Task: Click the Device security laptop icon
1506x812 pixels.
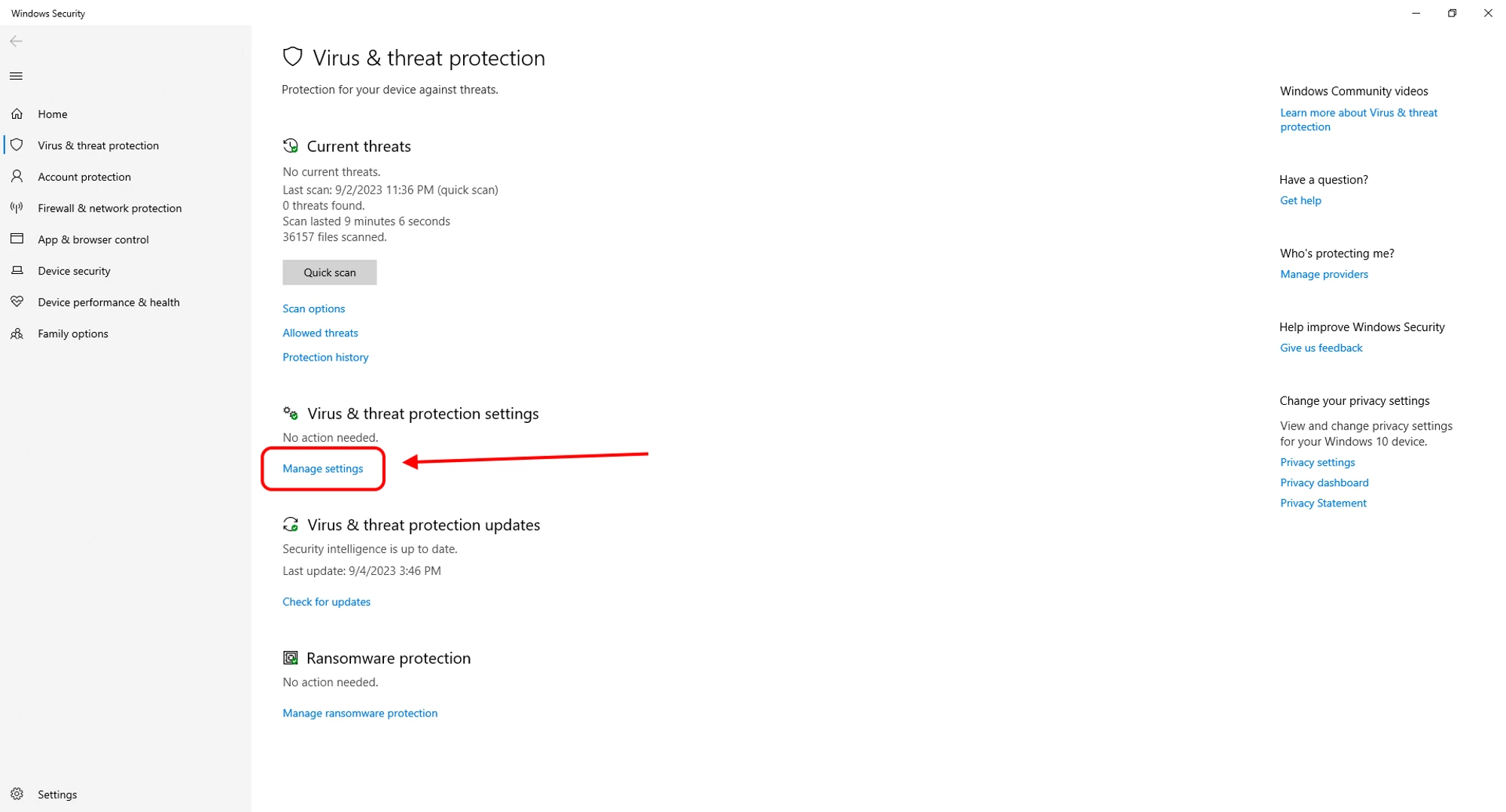Action: (17, 270)
